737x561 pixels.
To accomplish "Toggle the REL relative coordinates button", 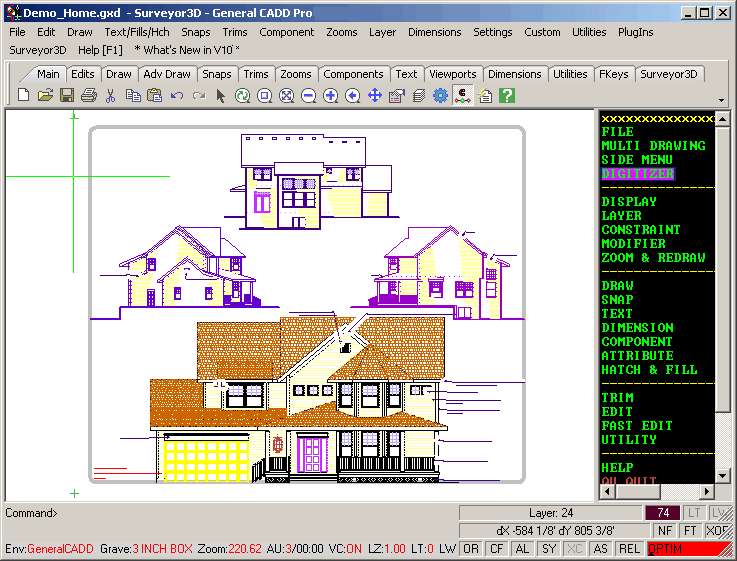I will click(x=628, y=549).
